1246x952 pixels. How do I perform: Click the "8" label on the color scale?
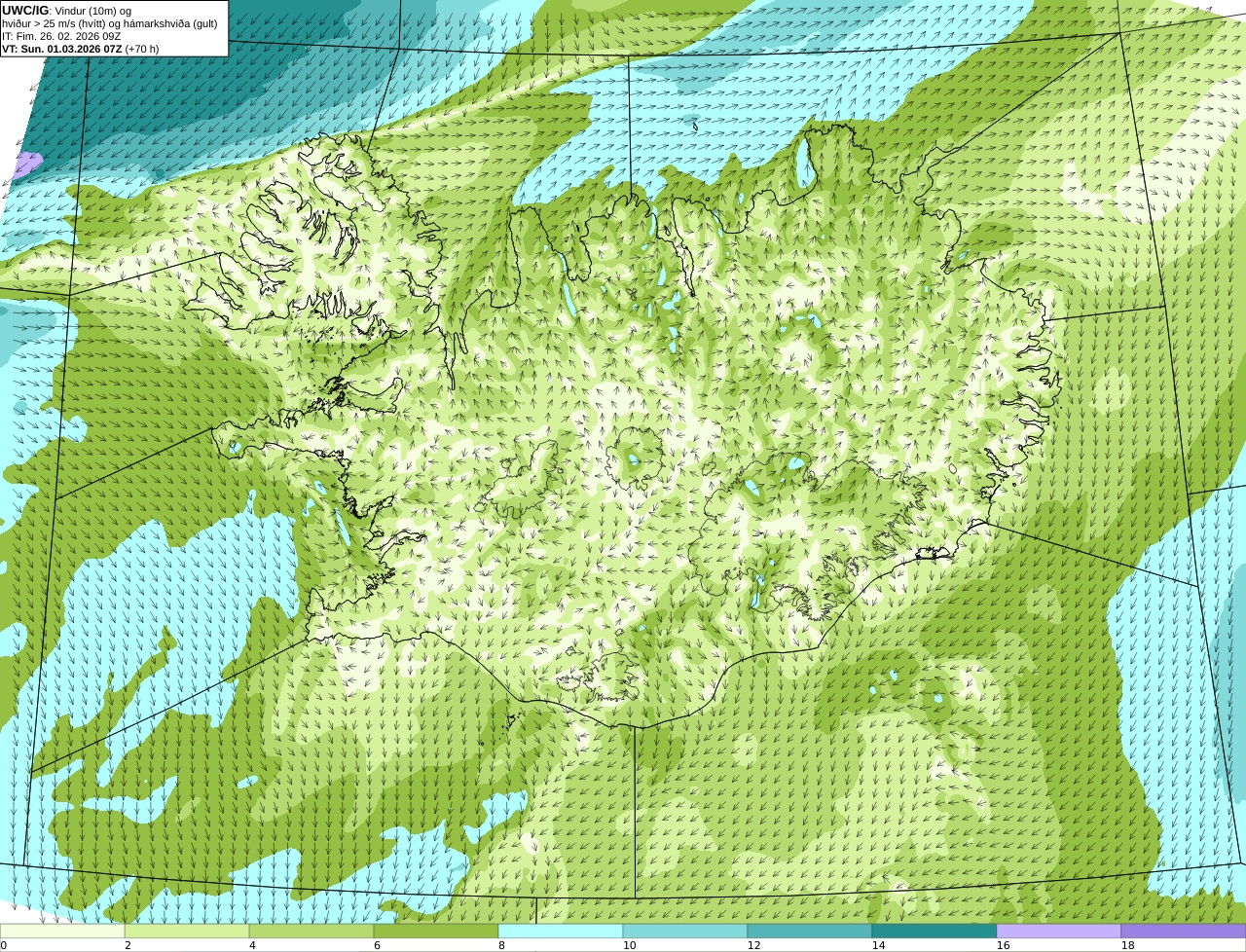[x=501, y=945]
